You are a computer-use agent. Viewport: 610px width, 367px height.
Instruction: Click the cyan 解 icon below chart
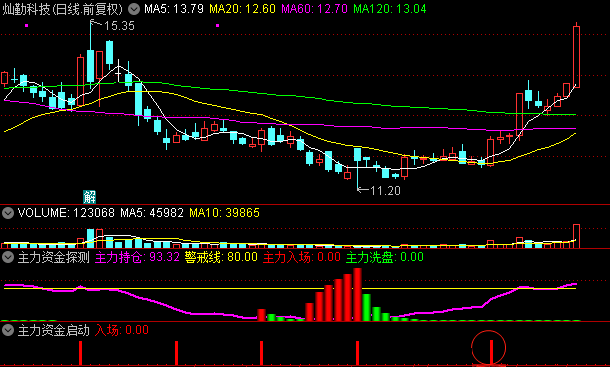(89, 197)
